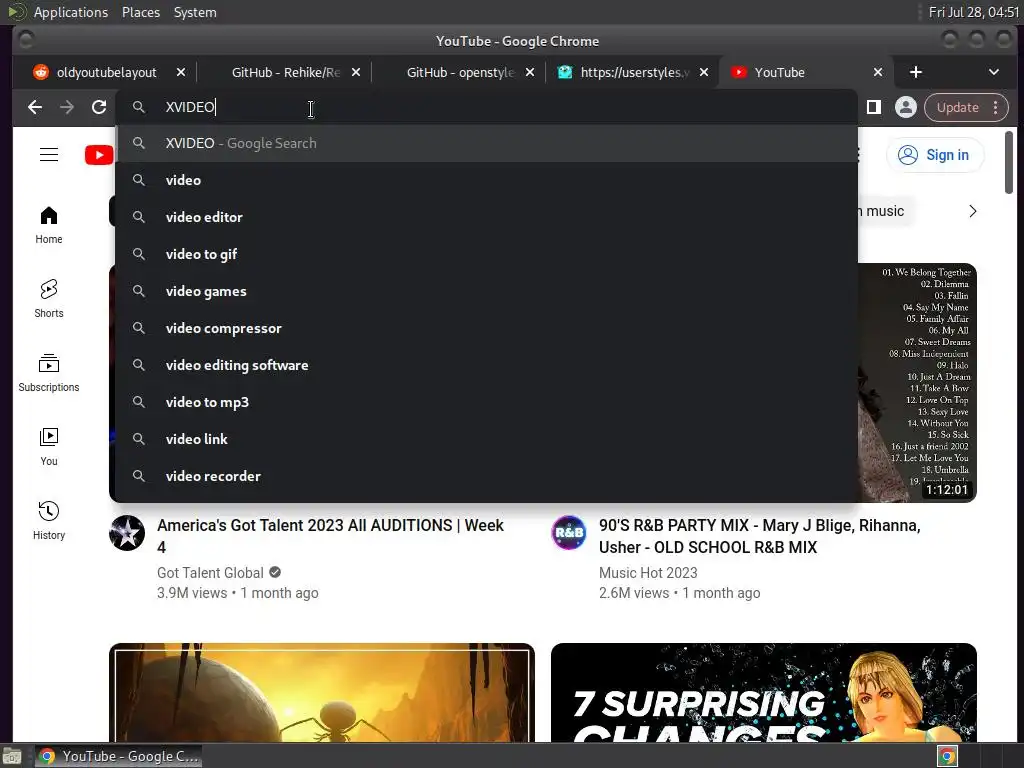Open the 7 Surprising Changes thumbnail

click(x=764, y=692)
